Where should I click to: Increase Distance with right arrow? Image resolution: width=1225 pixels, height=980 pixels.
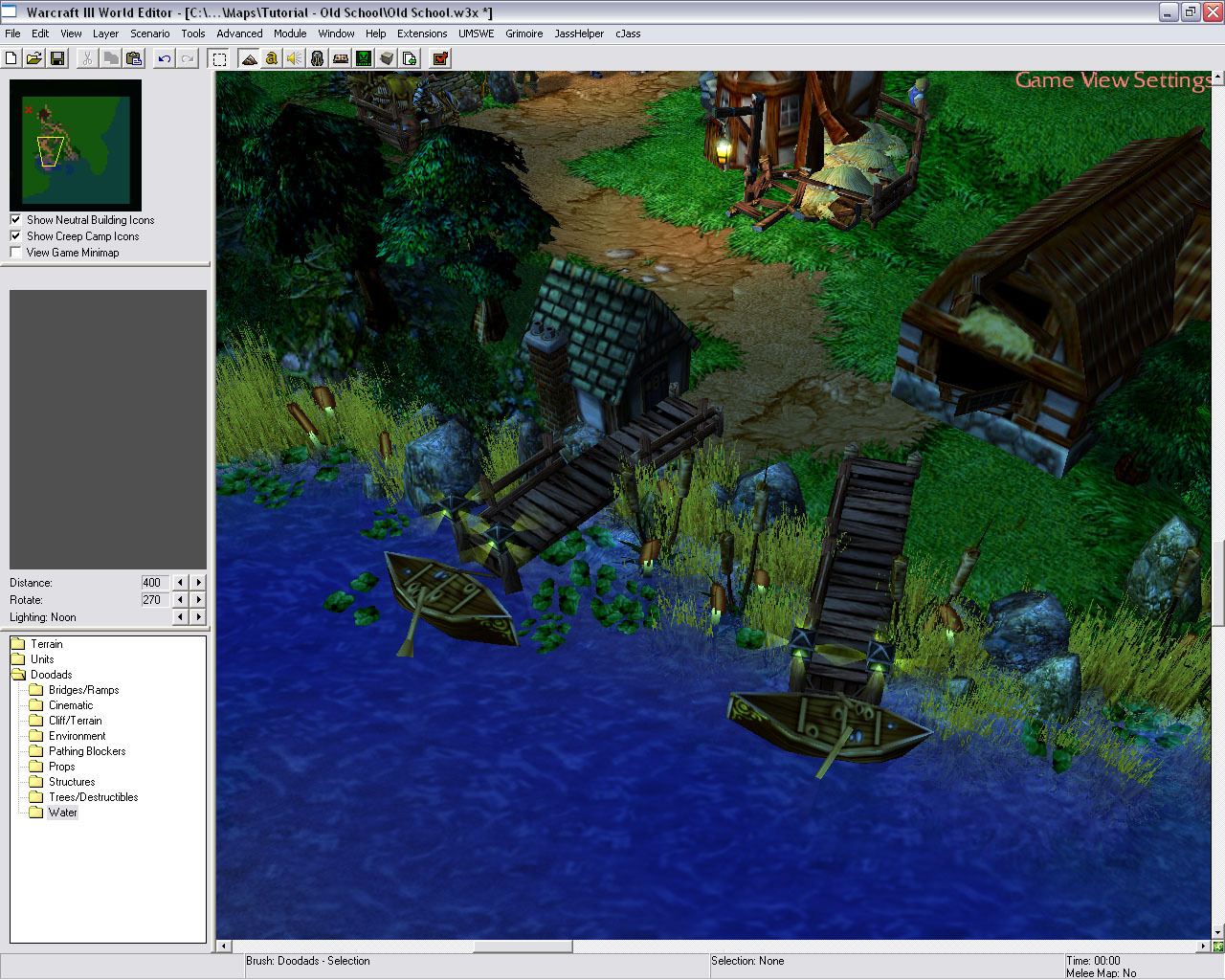(x=198, y=582)
